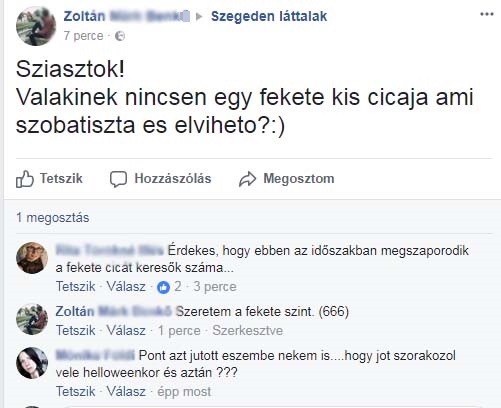Open the post options three-dots menu
The height and width of the screenshot is (408, 501).
(x=486, y=14)
